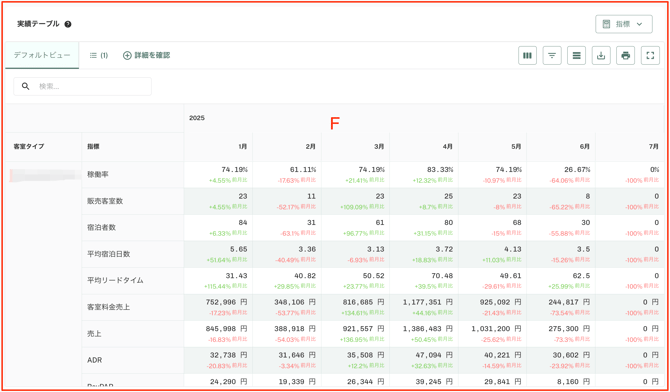
Task: Click the 1,386,483 円 sales cell
Action: coord(428,329)
